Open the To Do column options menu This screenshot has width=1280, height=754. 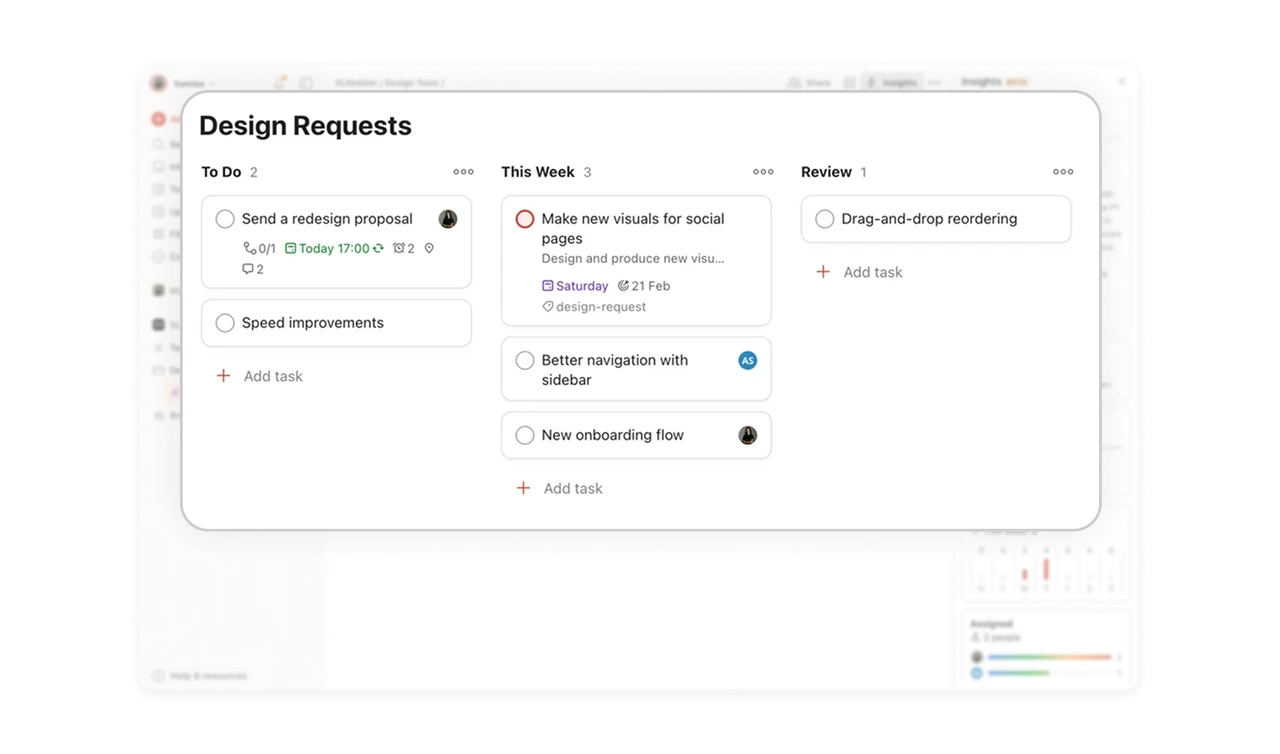tap(463, 171)
